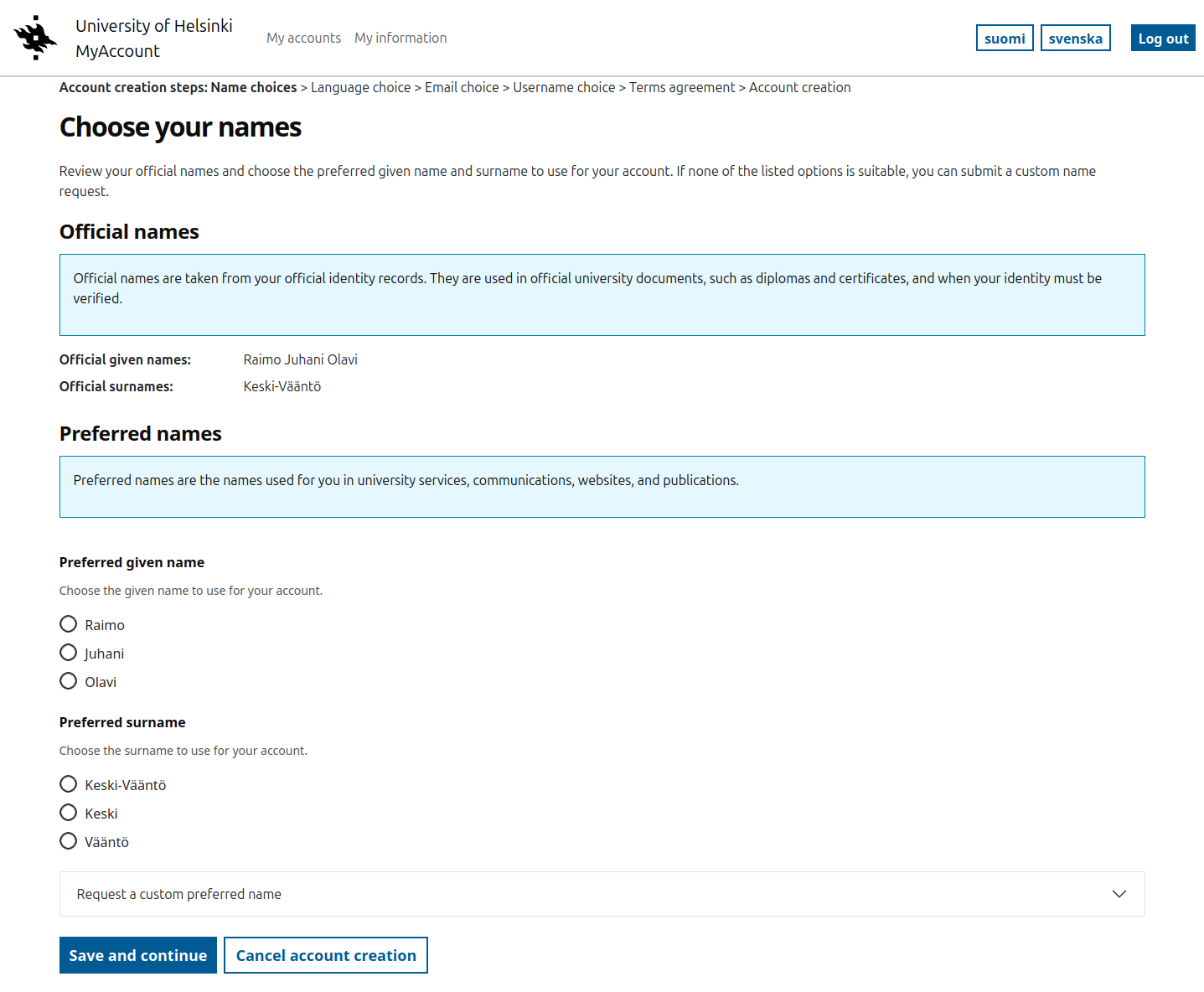This screenshot has height=992, width=1204.
Task: Click the chevron arrow on custom name panel
Action: click(x=1119, y=894)
